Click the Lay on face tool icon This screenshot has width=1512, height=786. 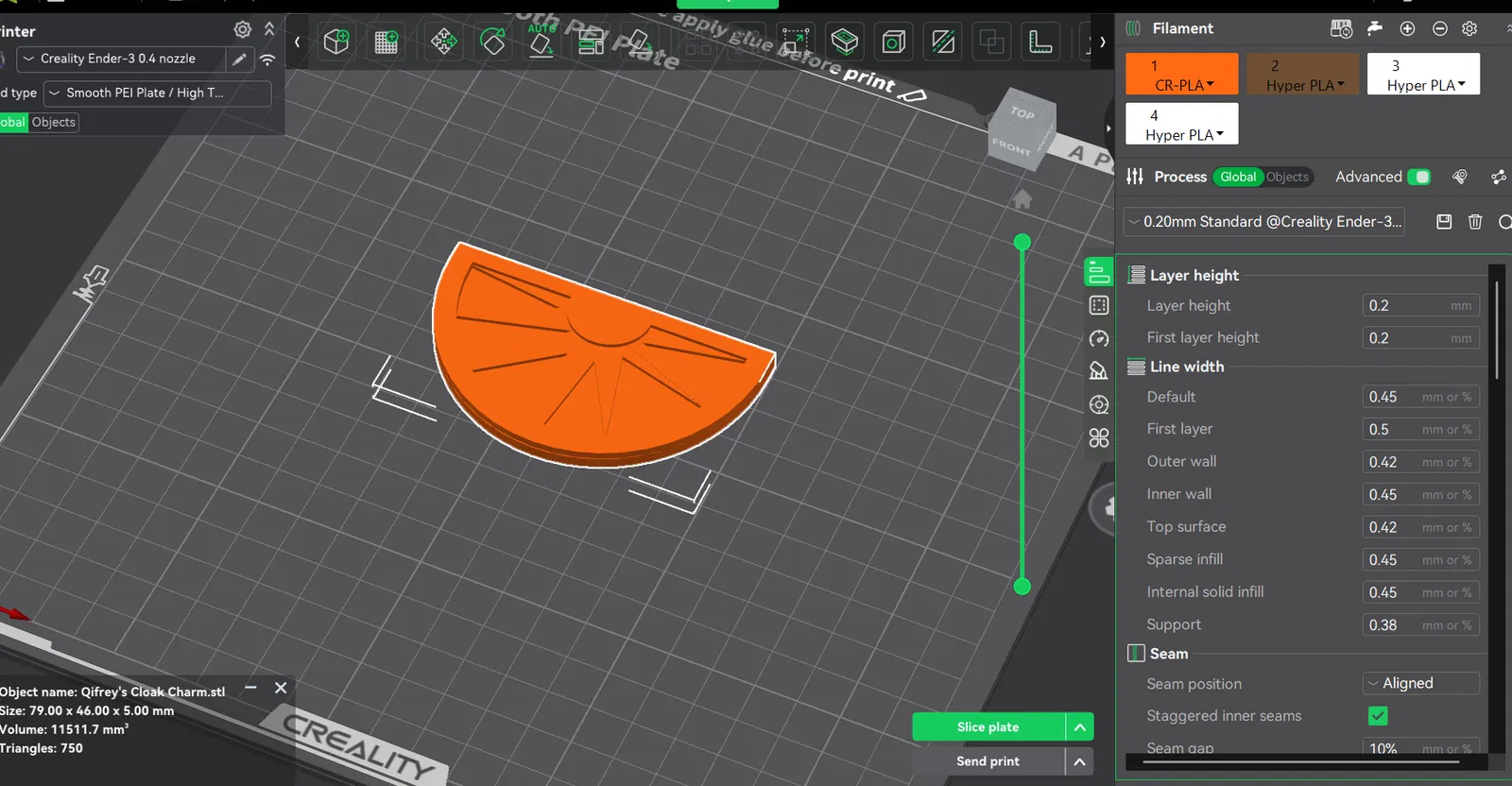click(x=639, y=42)
